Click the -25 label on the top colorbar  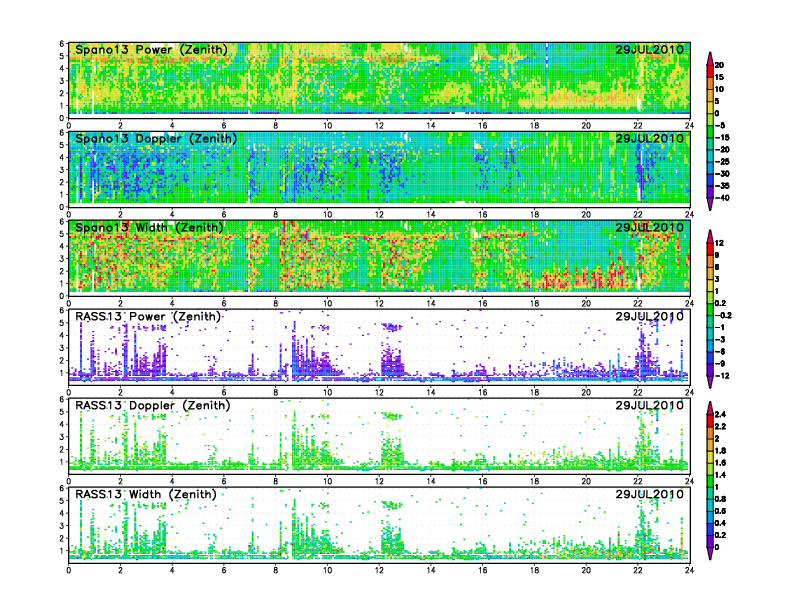coord(722,162)
